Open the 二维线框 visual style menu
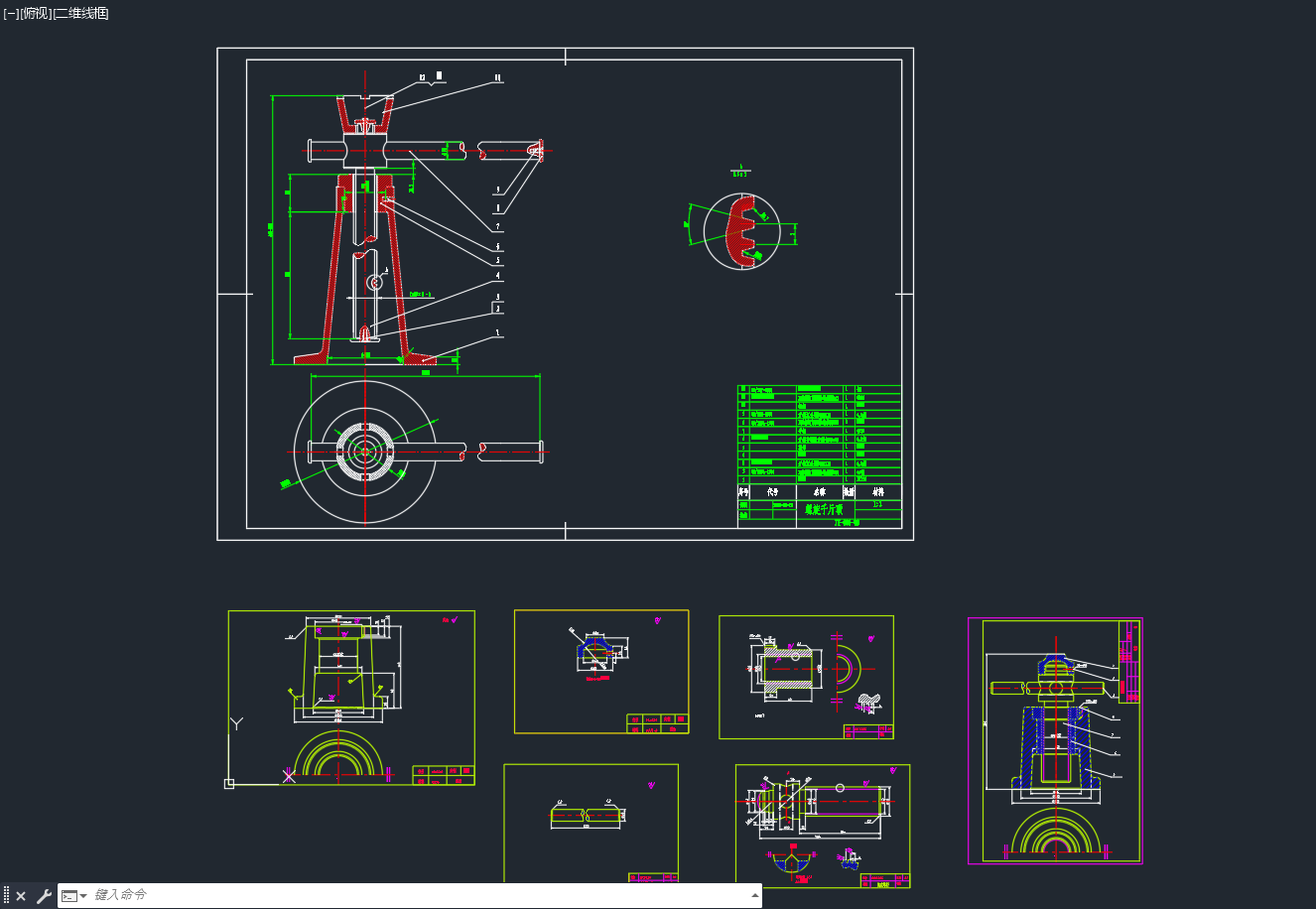1316x909 pixels. (x=80, y=13)
